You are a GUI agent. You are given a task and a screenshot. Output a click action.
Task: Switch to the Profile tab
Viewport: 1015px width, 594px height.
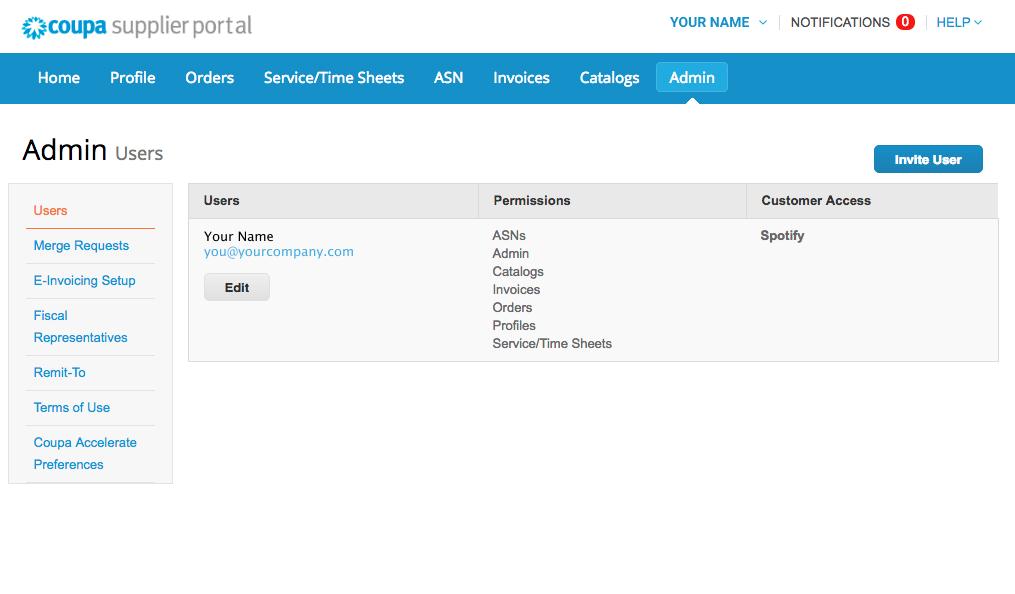pos(132,78)
